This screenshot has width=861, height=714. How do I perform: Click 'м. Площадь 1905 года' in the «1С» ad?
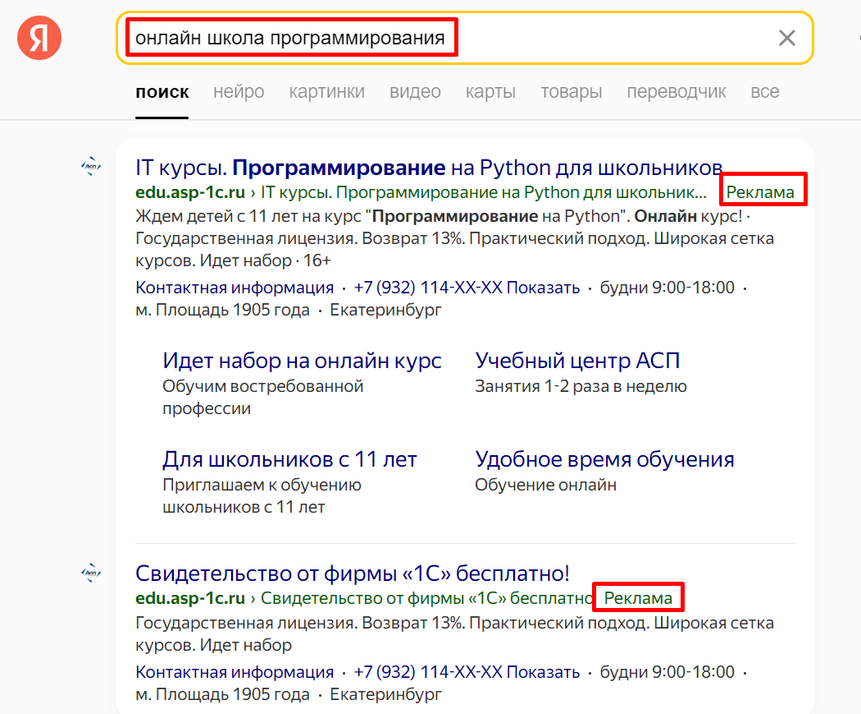pos(222,695)
